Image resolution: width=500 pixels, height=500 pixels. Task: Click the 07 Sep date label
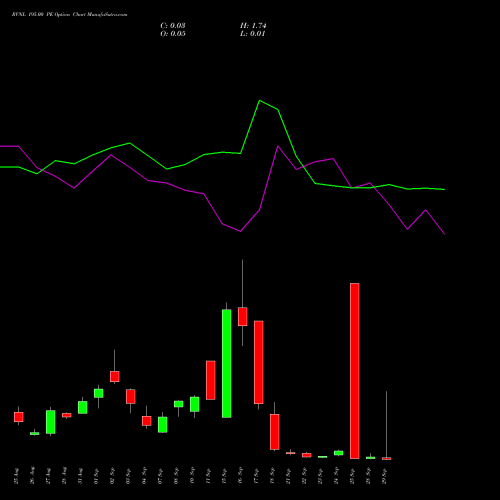point(160,476)
